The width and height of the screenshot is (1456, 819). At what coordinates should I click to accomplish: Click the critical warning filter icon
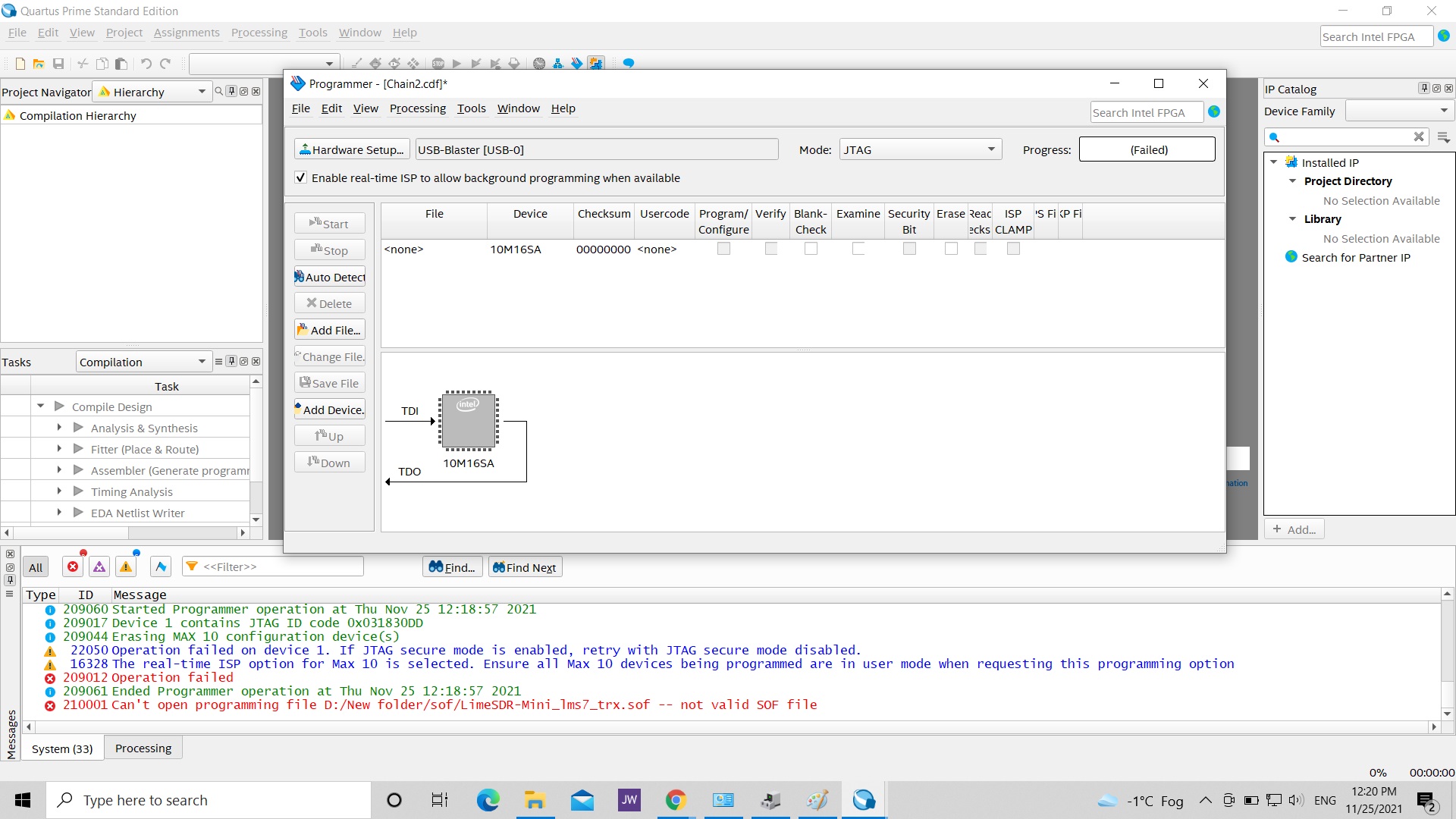coord(99,566)
